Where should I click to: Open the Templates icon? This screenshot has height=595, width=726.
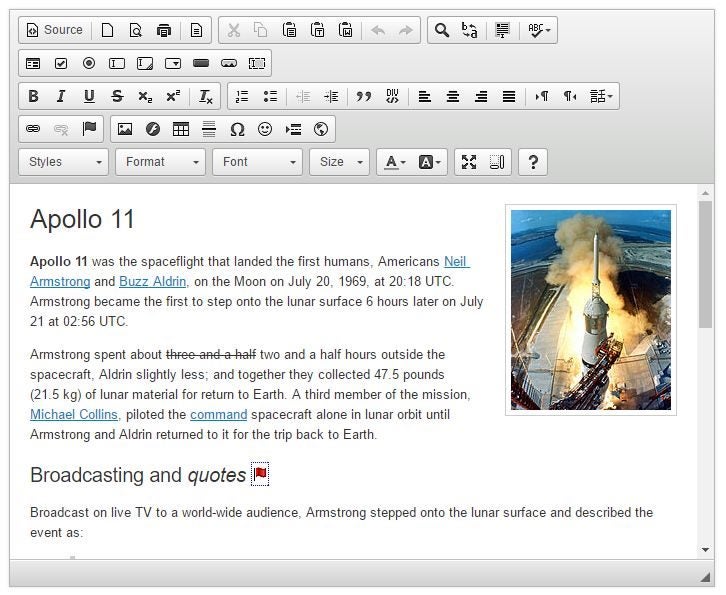196,30
